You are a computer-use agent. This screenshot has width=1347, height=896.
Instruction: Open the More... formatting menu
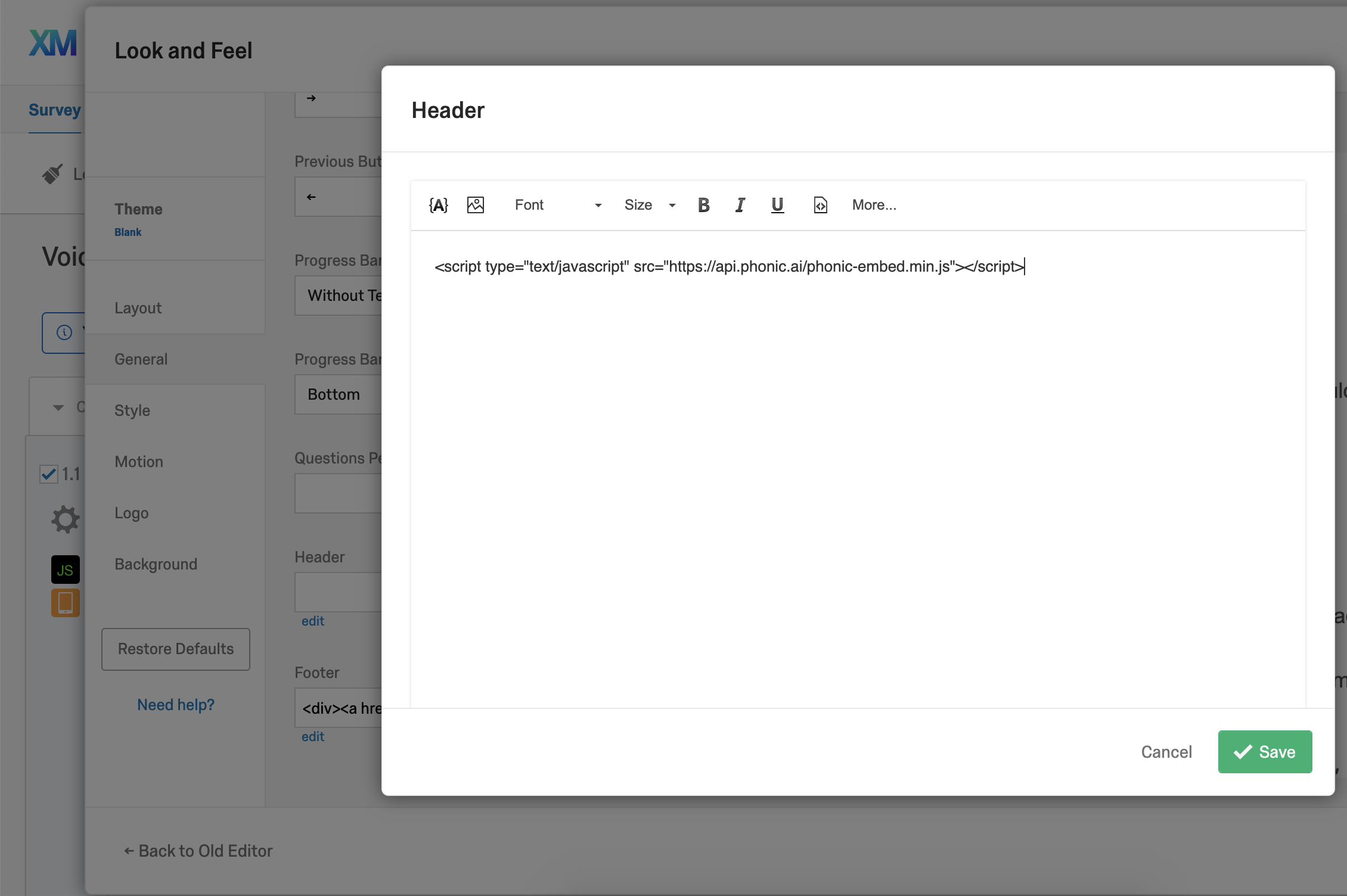click(x=874, y=204)
